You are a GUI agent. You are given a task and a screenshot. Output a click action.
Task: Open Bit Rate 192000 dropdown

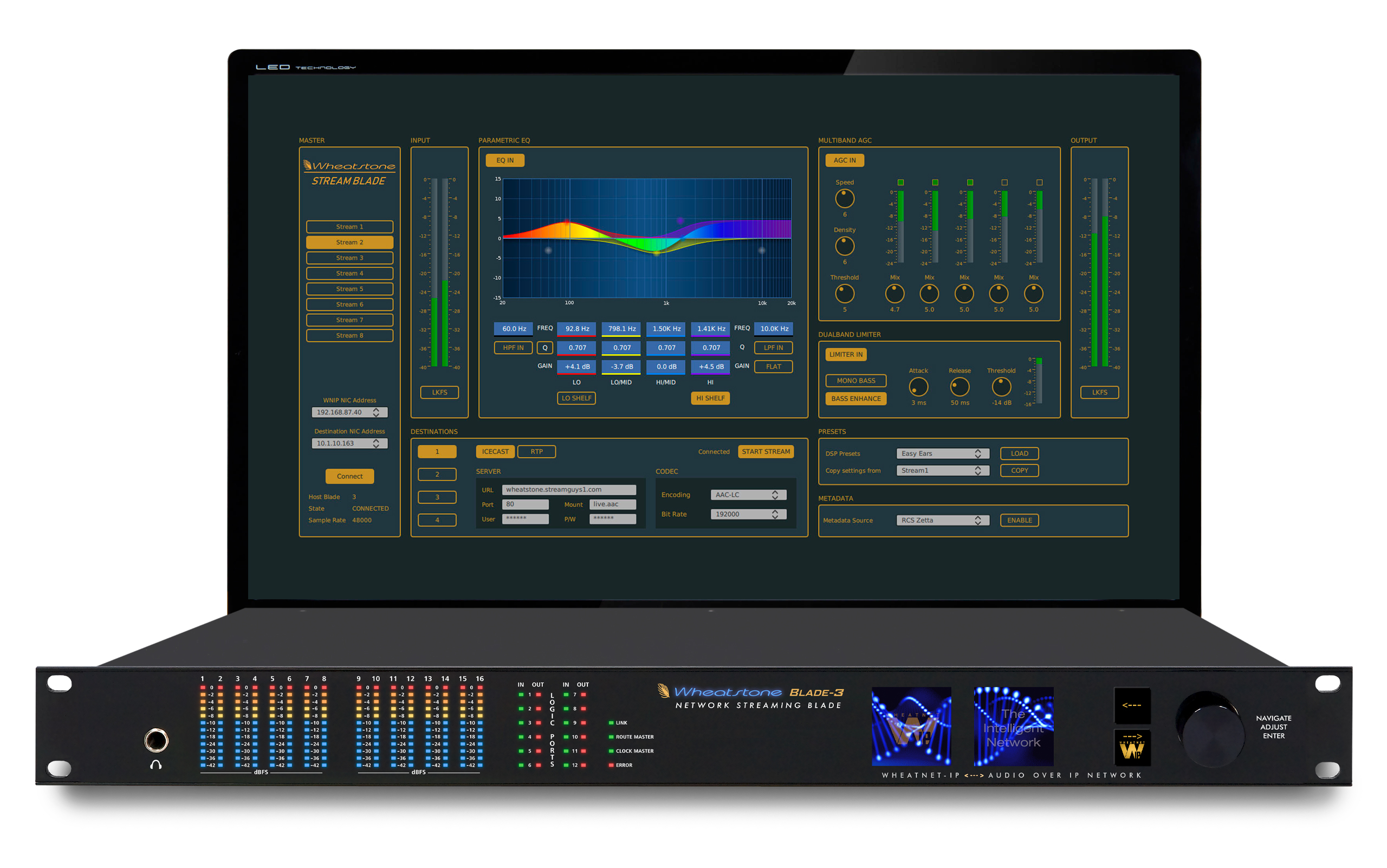748,514
